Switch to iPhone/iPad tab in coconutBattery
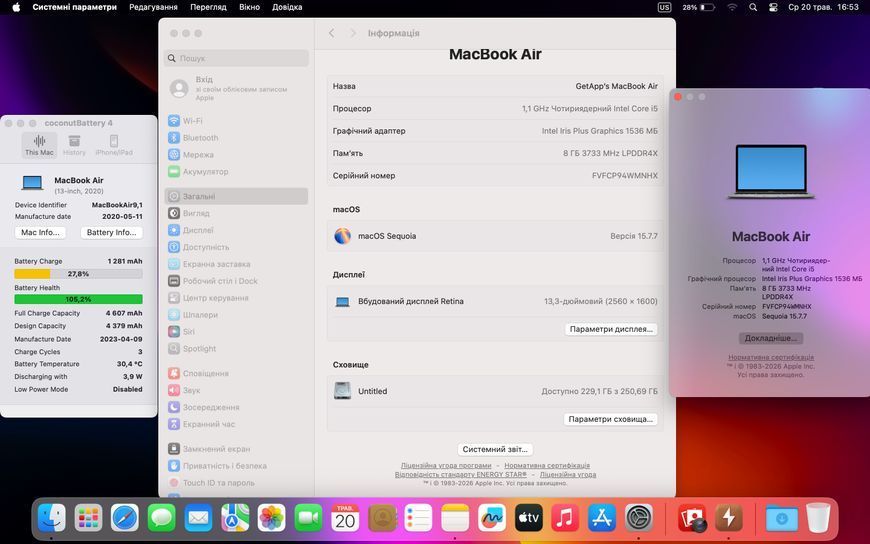Screen dimensions: 870x544 pos(114,145)
